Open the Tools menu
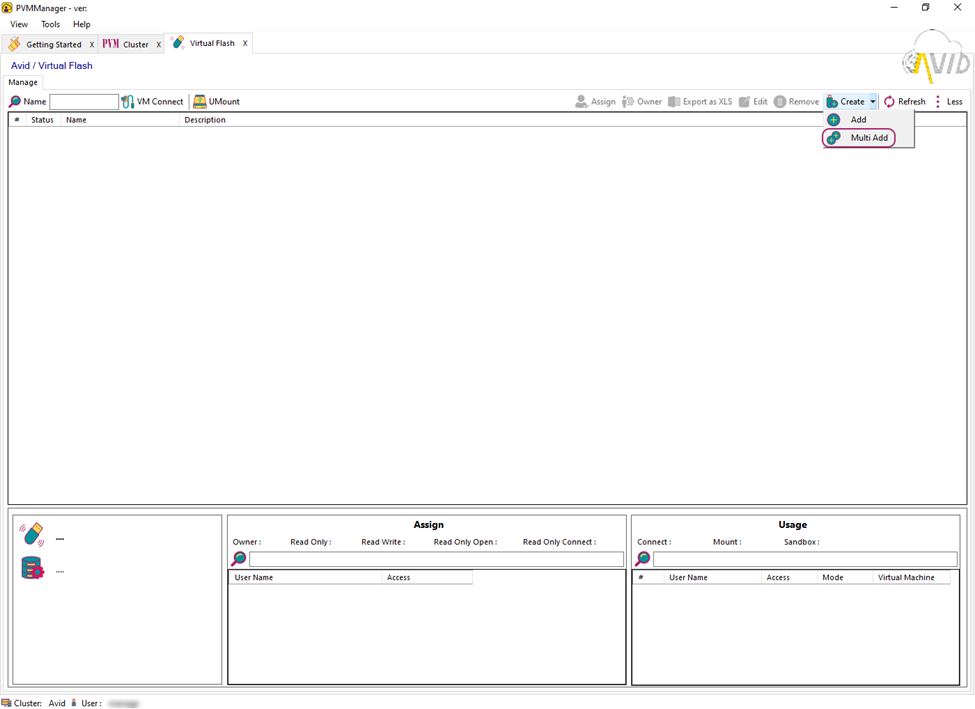The image size is (975, 709). tap(50, 24)
